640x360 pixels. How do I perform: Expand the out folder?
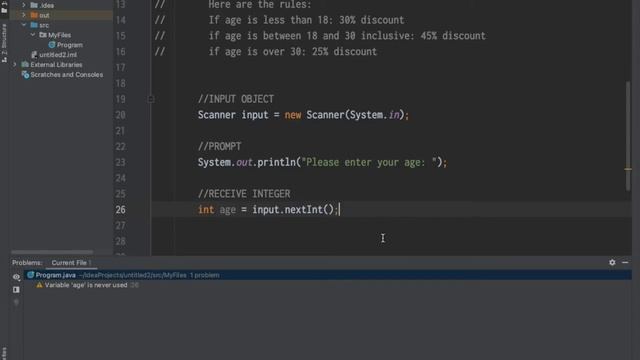click(x=24, y=15)
